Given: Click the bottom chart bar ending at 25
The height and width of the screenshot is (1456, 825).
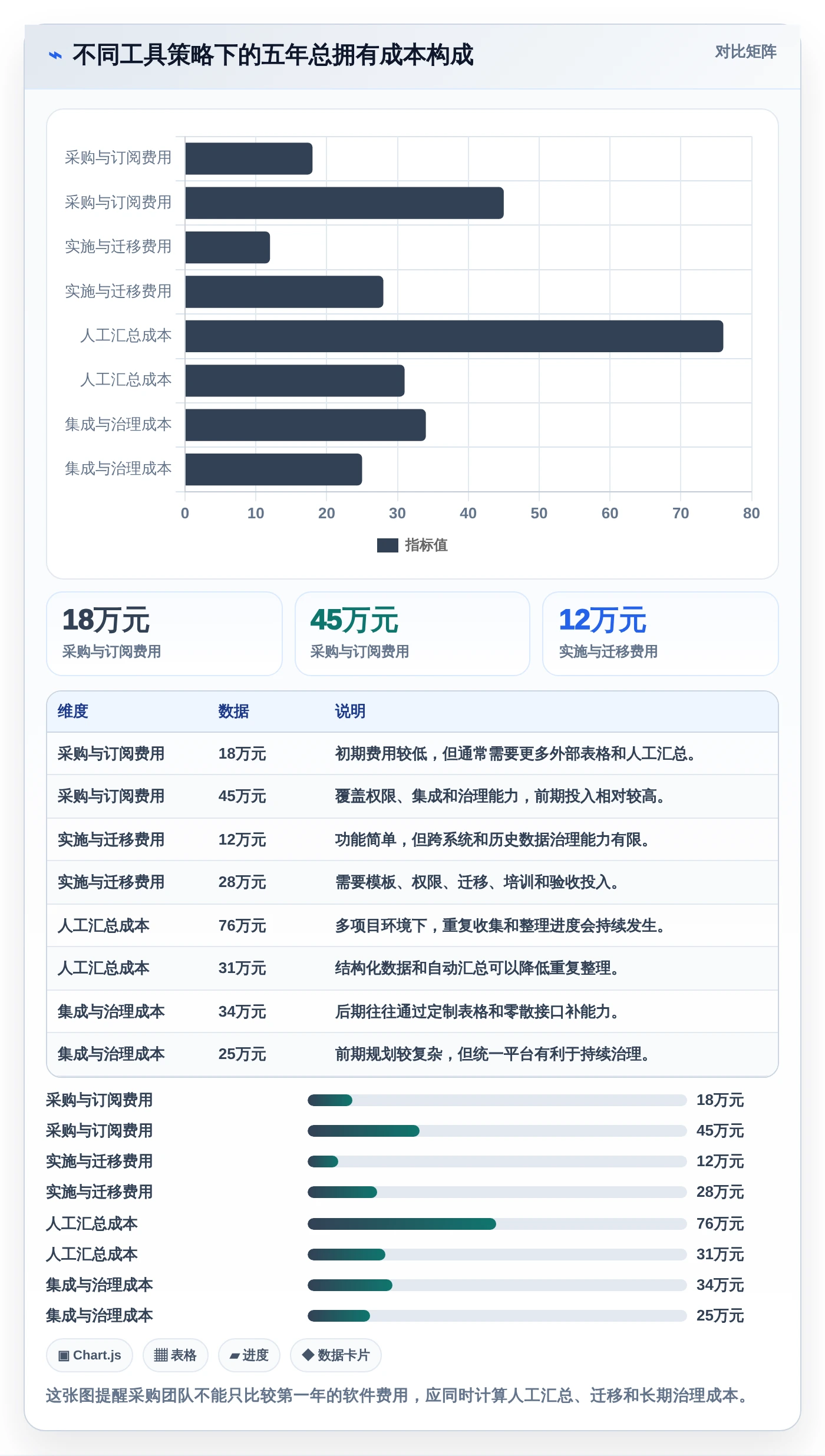Looking at the screenshot, I should click(273, 469).
